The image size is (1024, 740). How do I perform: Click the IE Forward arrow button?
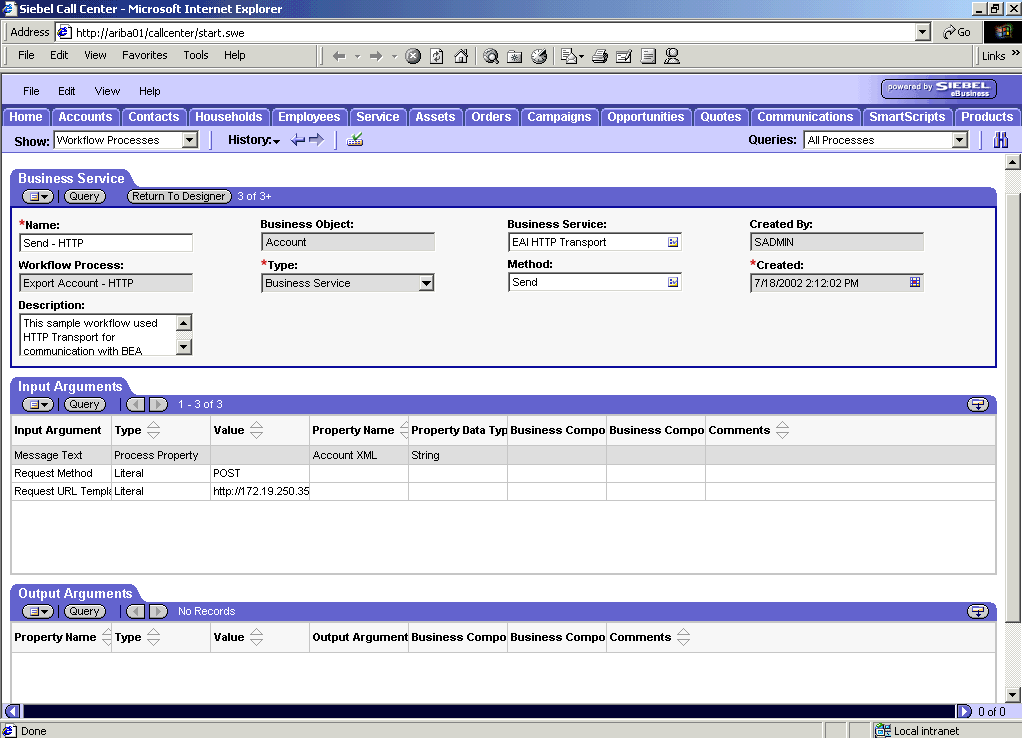click(376, 56)
